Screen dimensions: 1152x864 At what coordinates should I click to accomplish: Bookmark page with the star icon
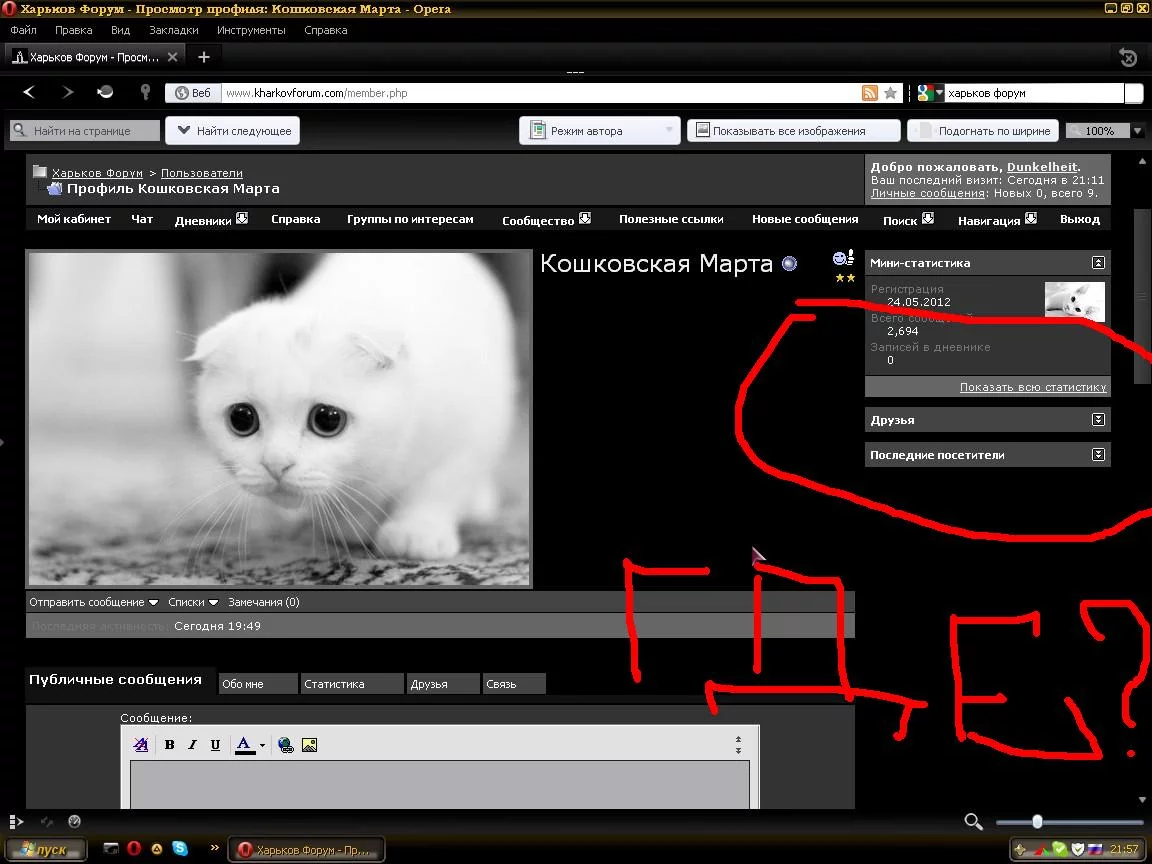tap(890, 93)
